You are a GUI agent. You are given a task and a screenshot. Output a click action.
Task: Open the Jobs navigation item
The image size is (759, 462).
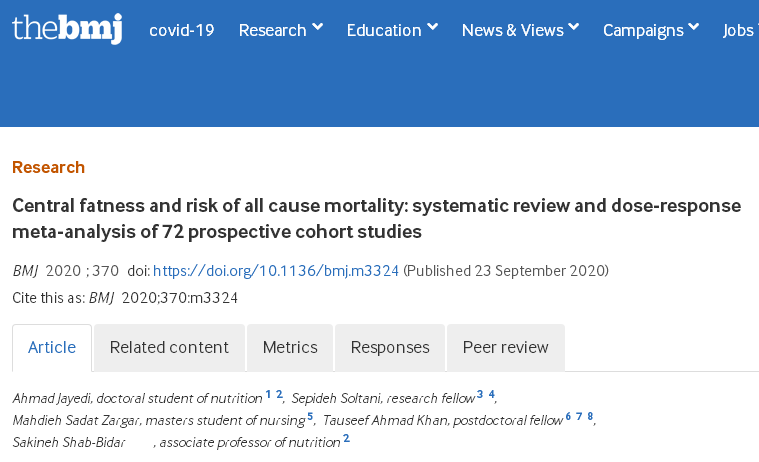pyautogui.click(x=740, y=31)
